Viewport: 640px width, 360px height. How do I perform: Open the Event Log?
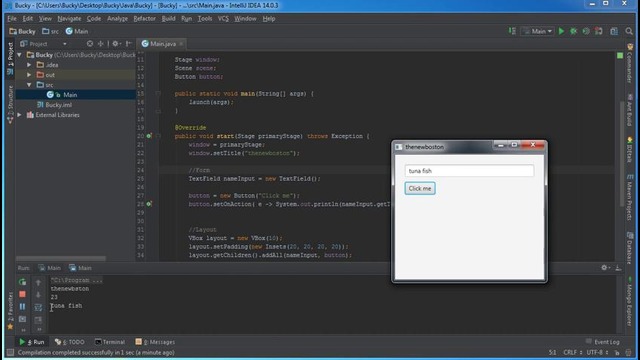coord(603,342)
